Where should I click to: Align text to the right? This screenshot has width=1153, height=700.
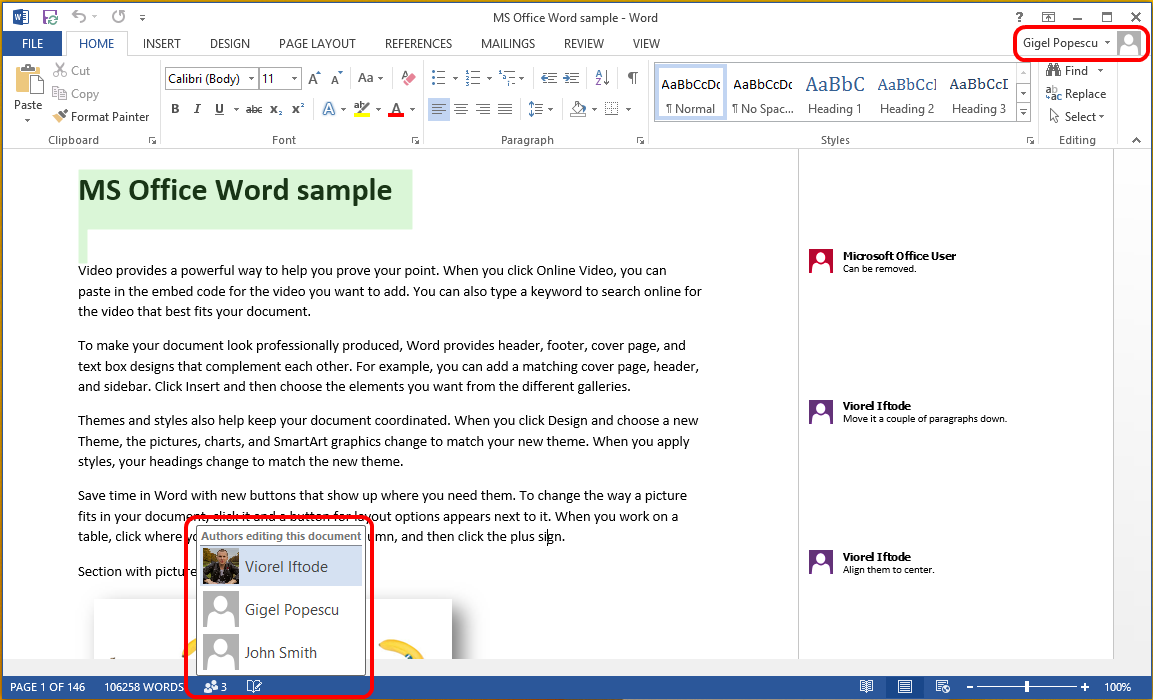[x=483, y=109]
